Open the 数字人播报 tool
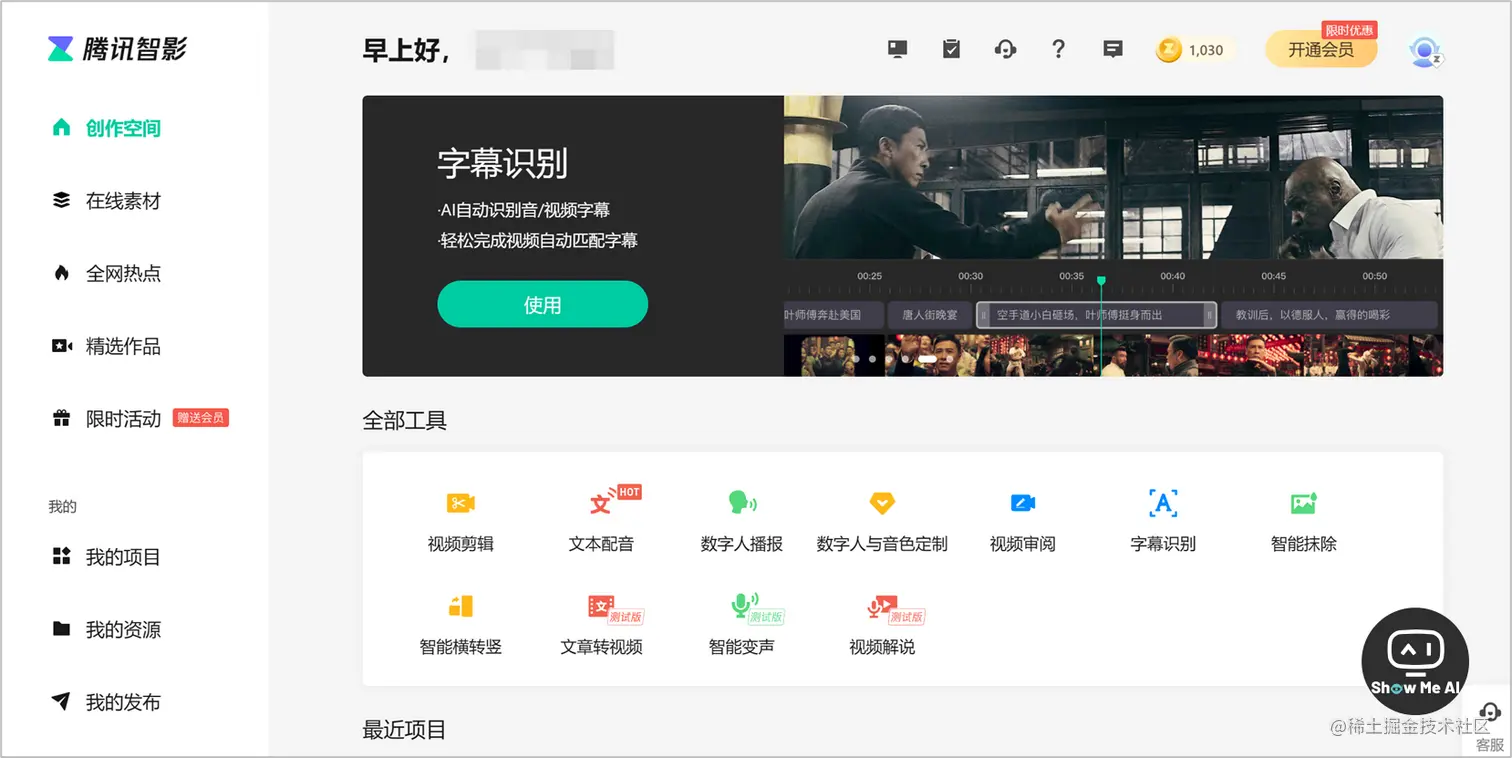 (742, 520)
